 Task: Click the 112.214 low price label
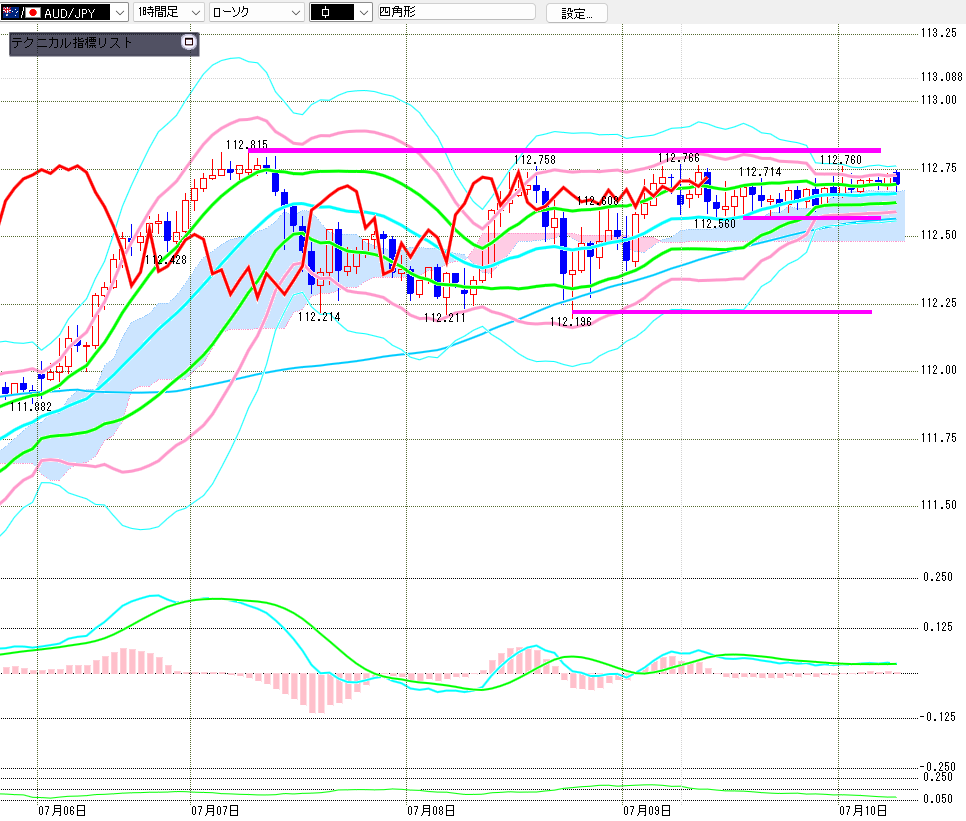[x=319, y=317]
